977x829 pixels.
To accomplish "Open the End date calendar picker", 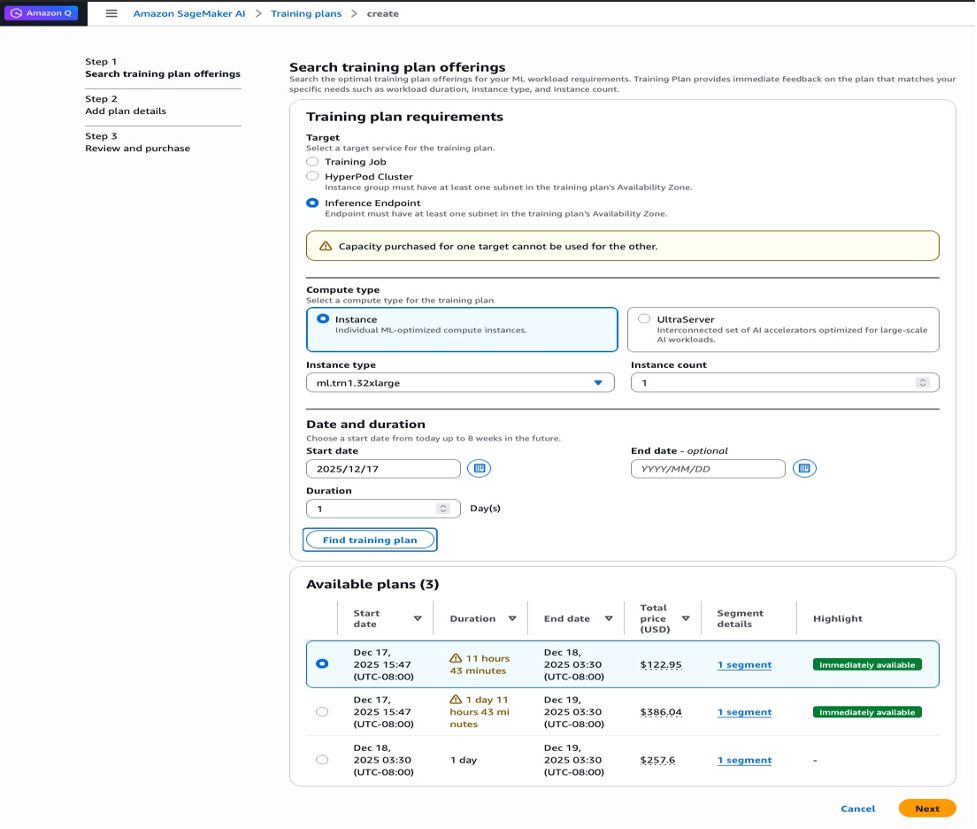I will click(x=807, y=468).
